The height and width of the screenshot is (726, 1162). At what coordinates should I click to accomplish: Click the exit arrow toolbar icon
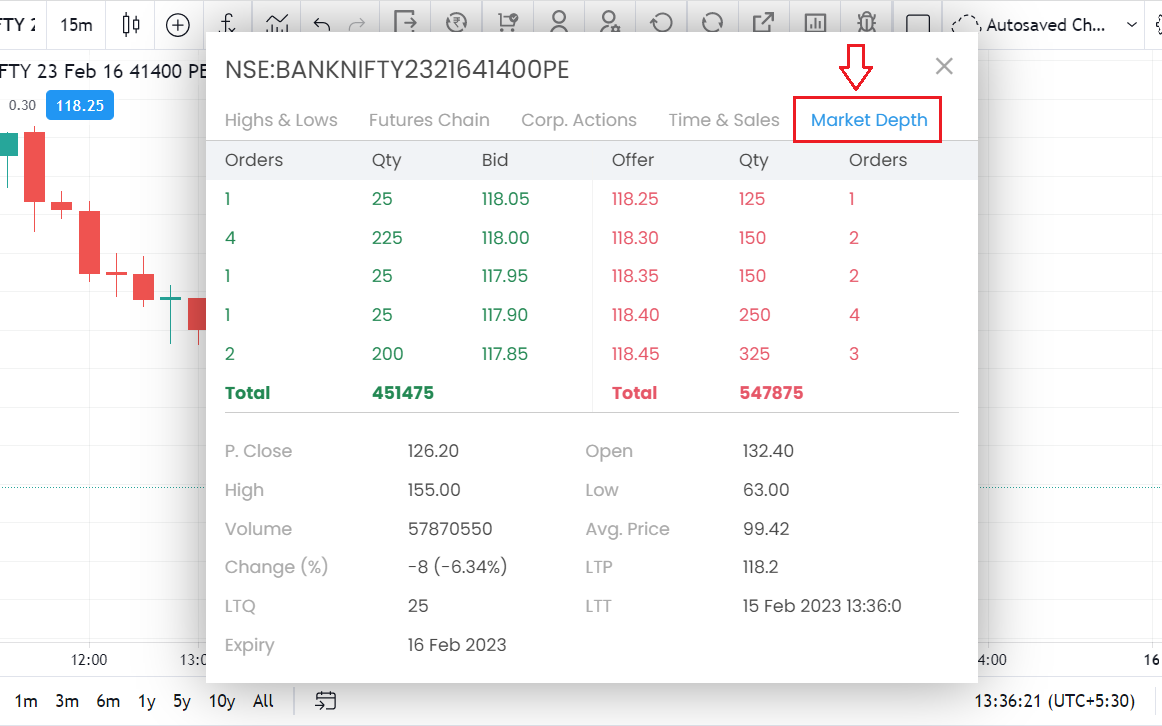pyautogui.click(x=405, y=22)
